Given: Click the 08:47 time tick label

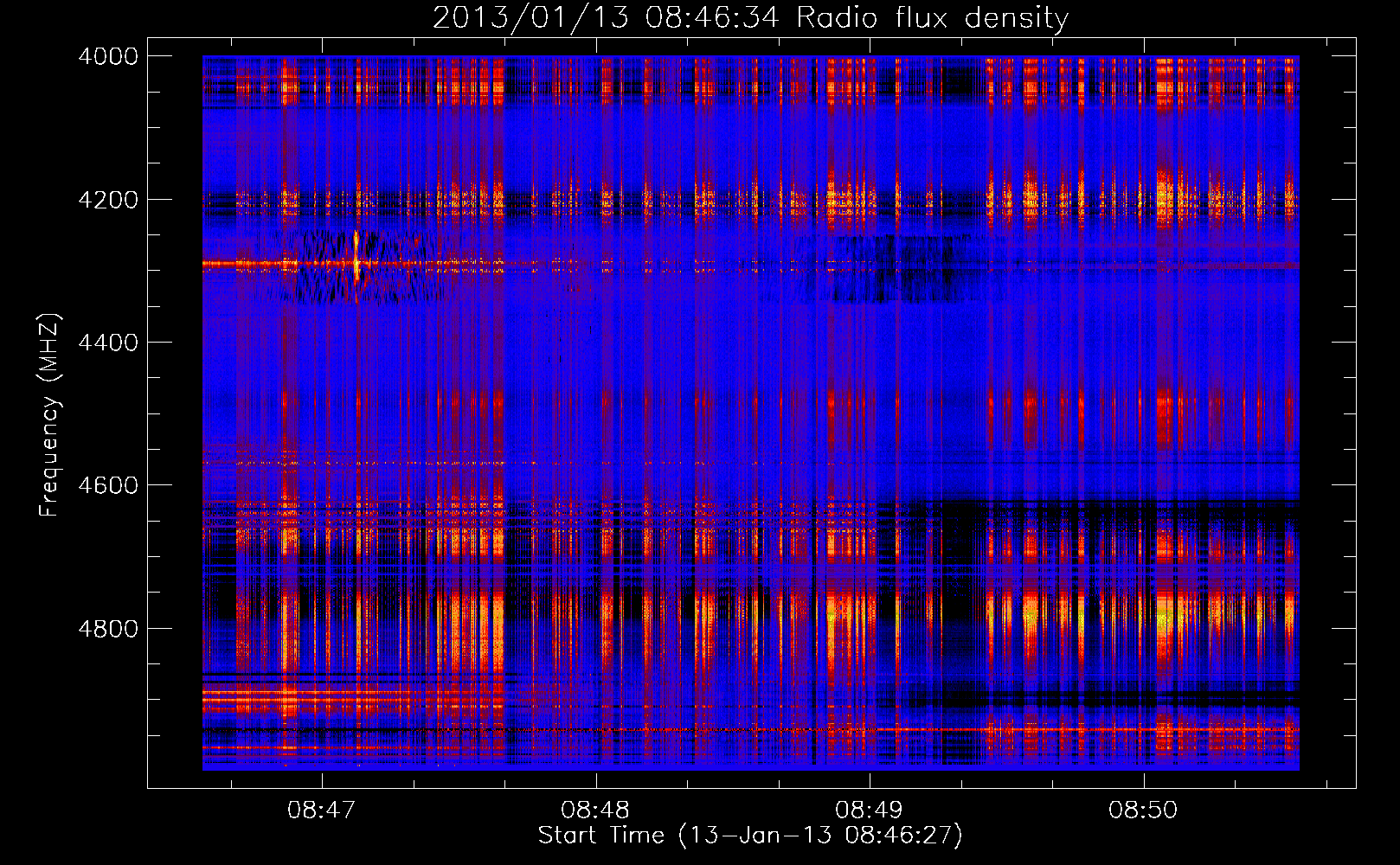Looking at the screenshot, I should (x=322, y=811).
